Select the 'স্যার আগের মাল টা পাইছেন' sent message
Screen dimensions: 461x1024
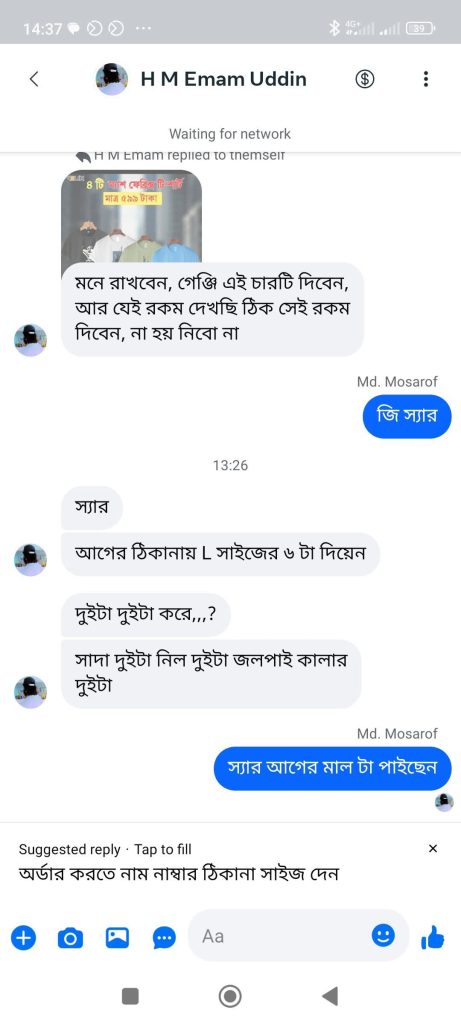pos(333,767)
